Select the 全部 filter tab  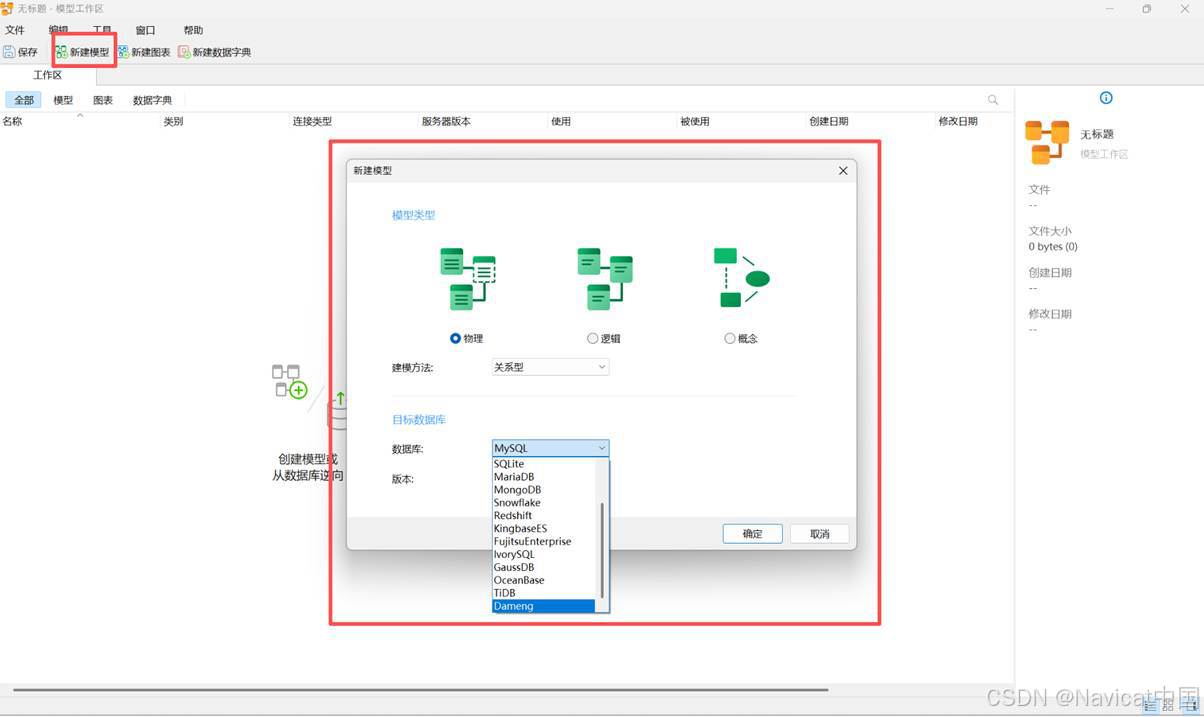tap(24, 100)
